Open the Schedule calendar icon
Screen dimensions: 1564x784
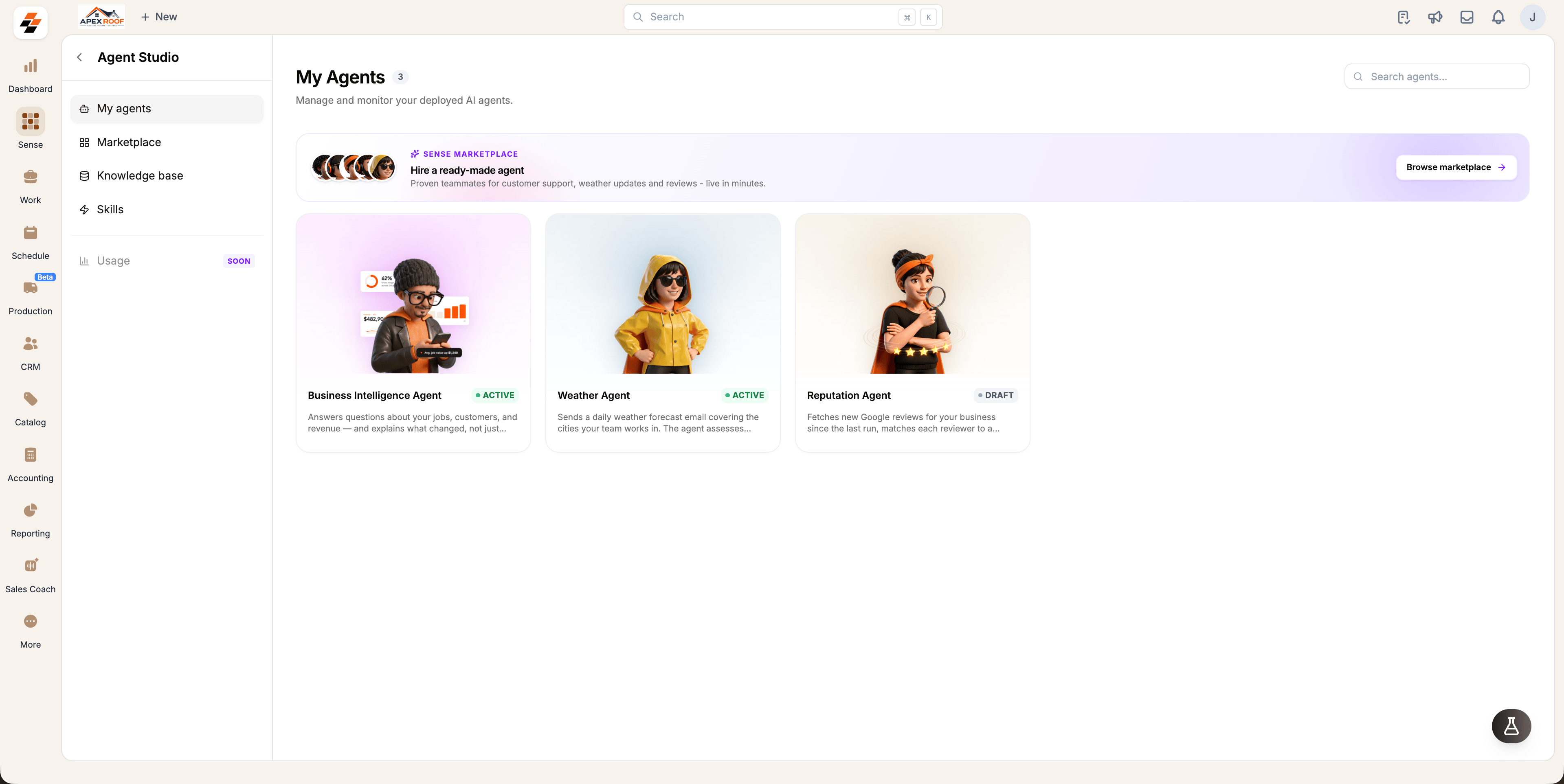31,233
